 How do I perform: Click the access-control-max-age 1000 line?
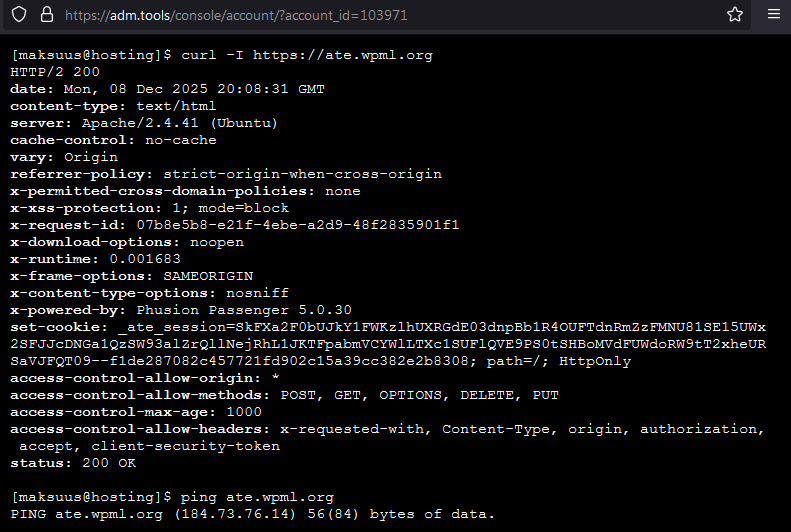(x=135, y=412)
